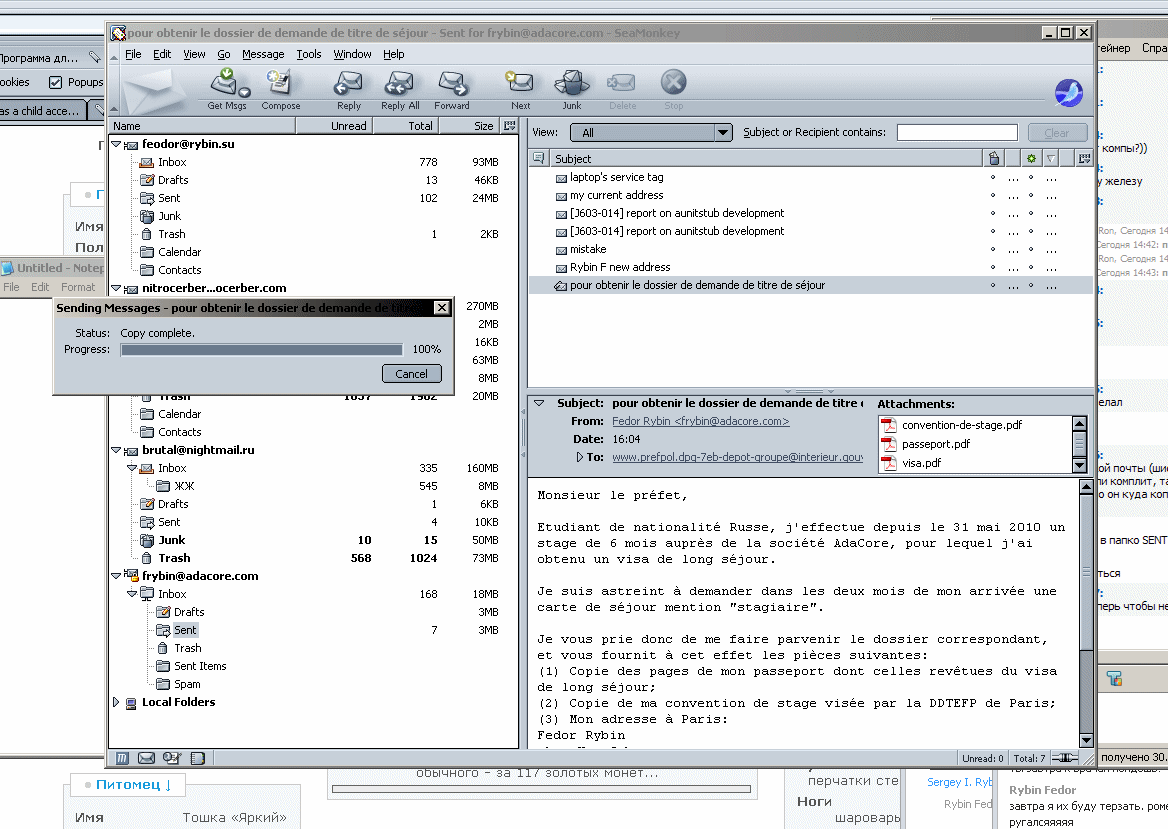Collapse frybin@adacore.com account

[x=116, y=576]
